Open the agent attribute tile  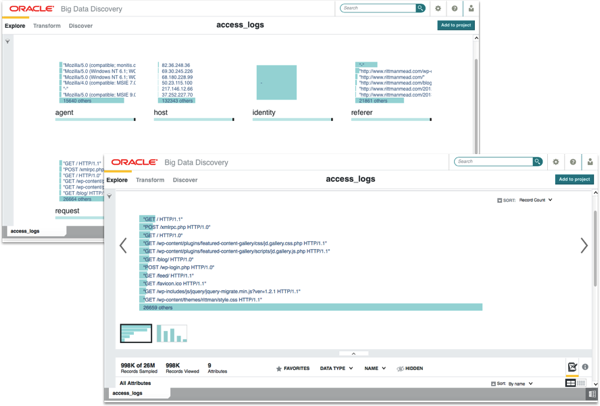pos(95,92)
